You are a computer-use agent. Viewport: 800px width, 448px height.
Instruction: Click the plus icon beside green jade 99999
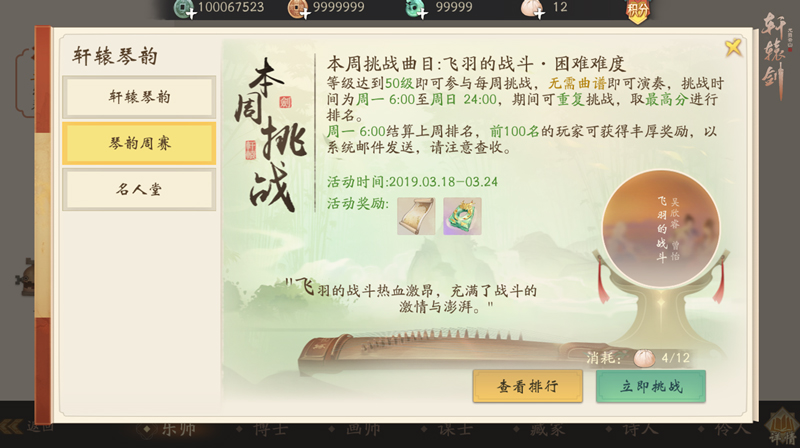click(422, 14)
